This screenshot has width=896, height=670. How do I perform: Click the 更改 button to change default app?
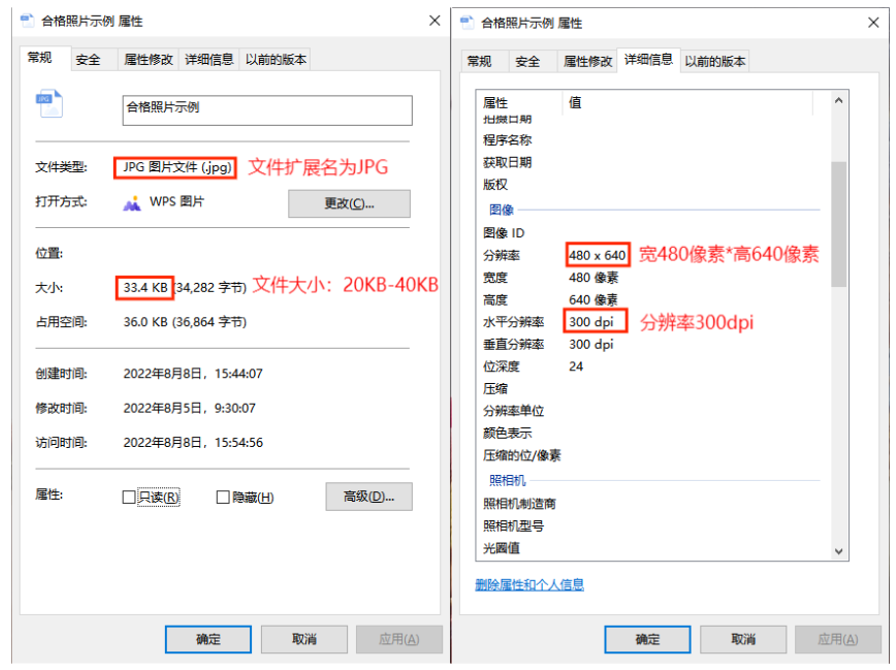click(x=349, y=204)
